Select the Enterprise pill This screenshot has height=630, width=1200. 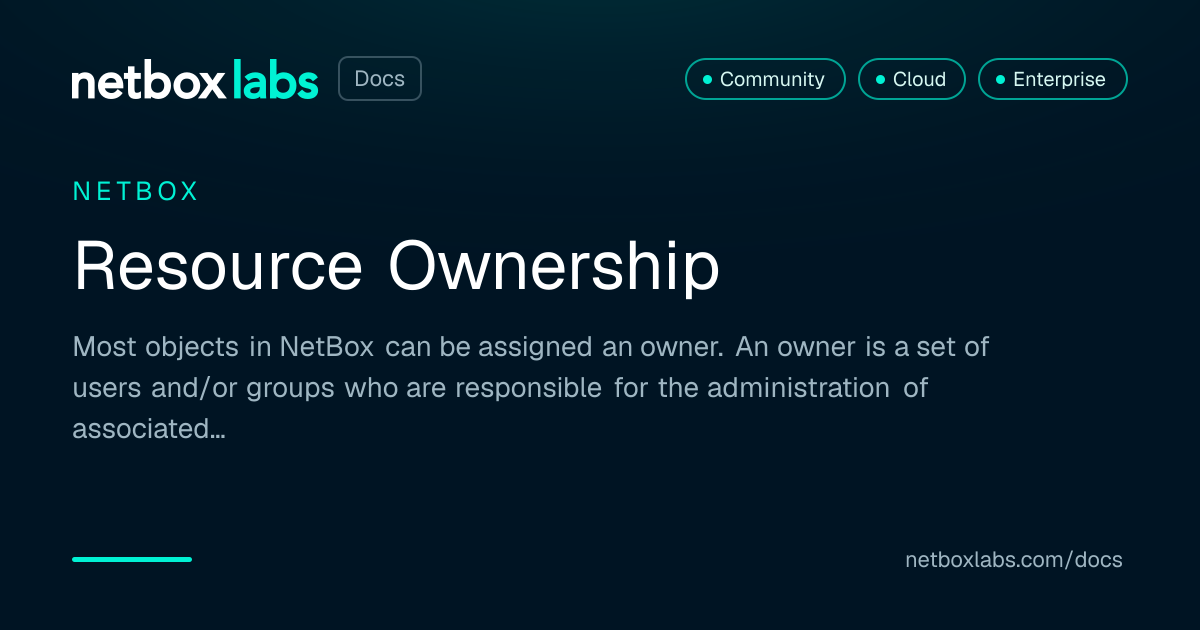1052,79
